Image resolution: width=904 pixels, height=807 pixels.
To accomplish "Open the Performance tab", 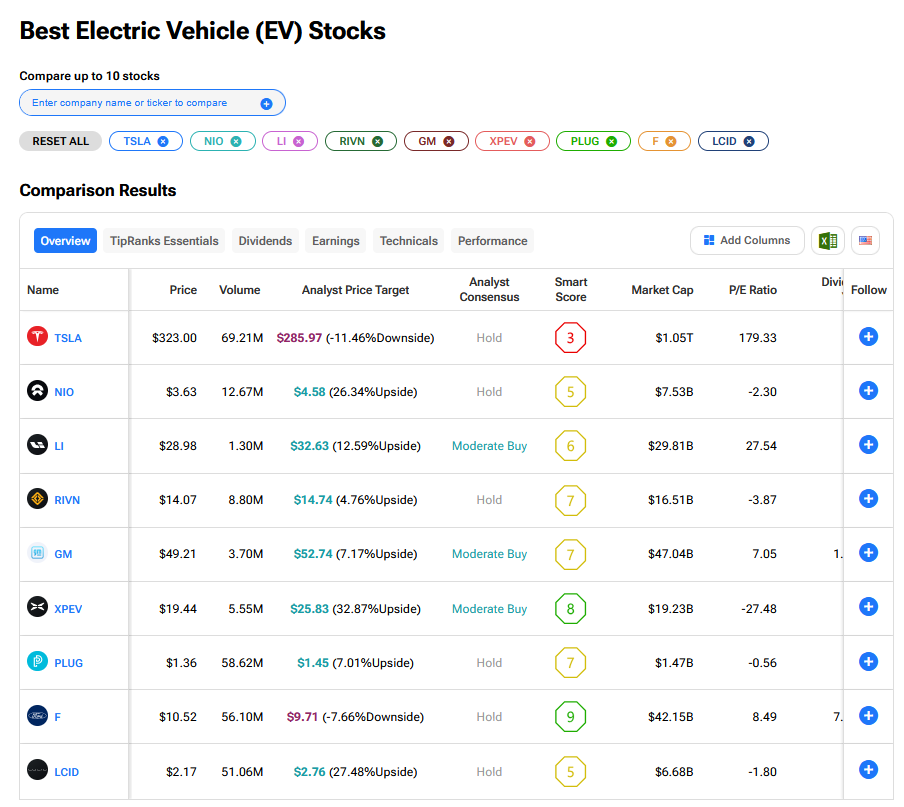I will tap(492, 241).
